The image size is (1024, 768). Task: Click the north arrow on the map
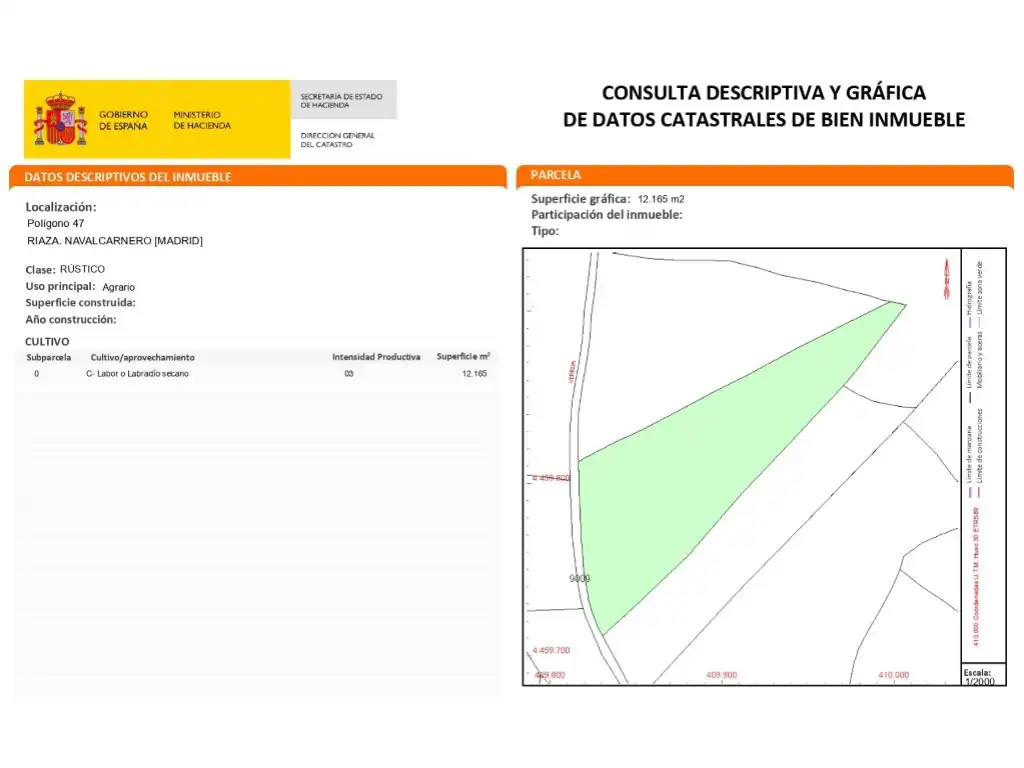947,279
